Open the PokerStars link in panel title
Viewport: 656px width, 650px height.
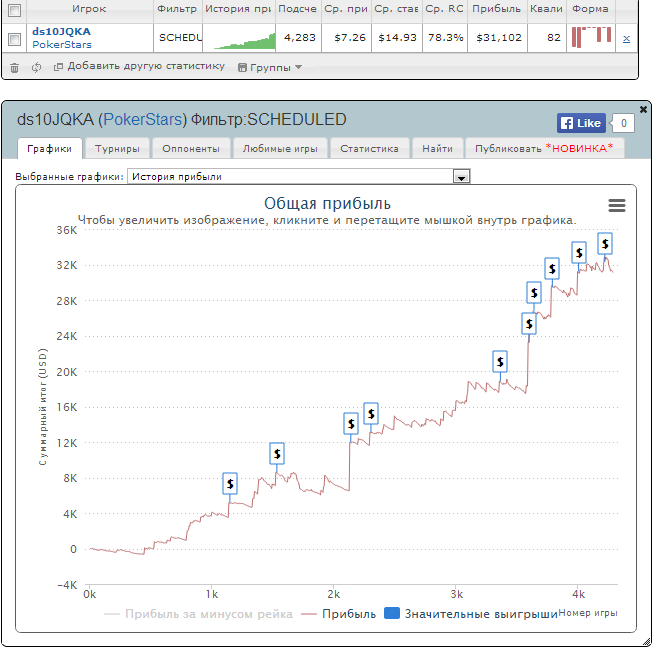tap(143, 120)
